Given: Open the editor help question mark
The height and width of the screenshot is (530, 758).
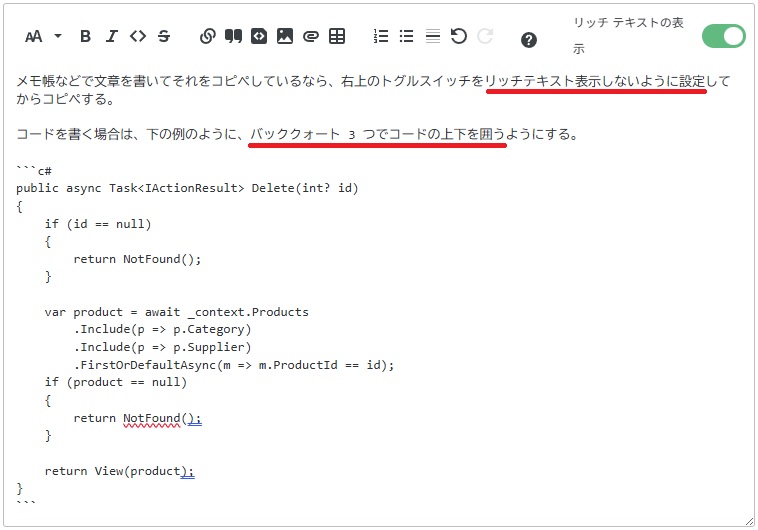Looking at the screenshot, I should [x=529, y=40].
